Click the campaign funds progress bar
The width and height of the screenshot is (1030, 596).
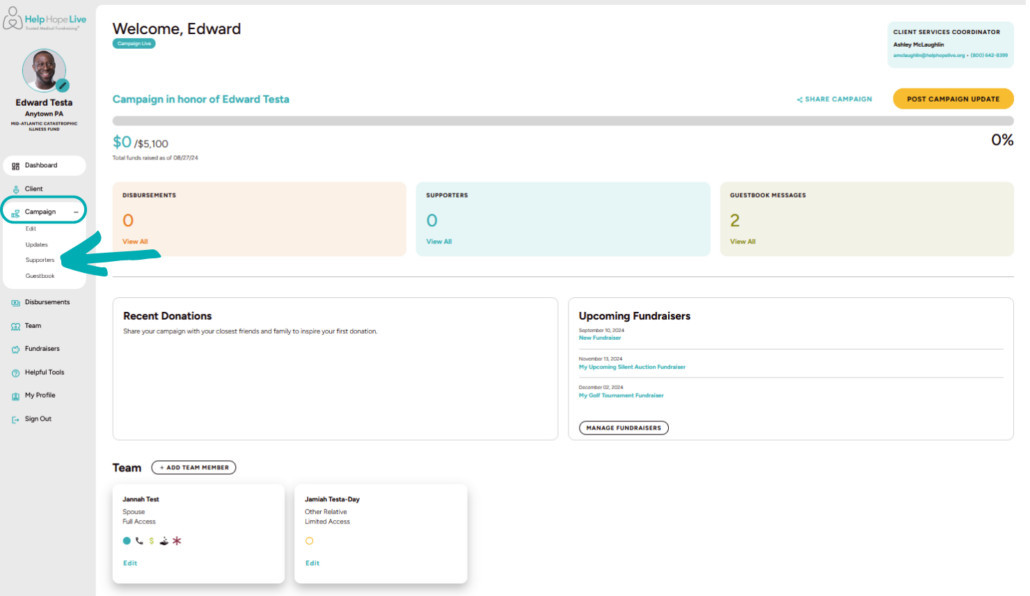(x=563, y=121)
